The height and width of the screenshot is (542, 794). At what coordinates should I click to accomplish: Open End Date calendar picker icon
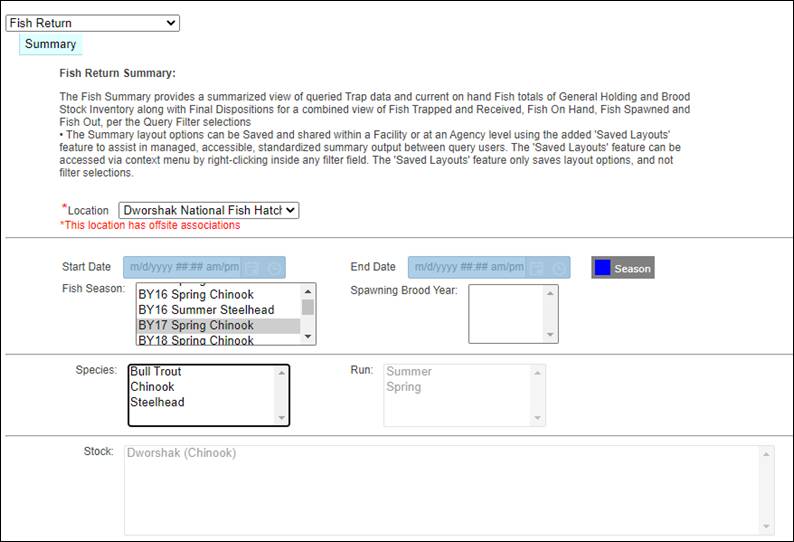point(537,268)
